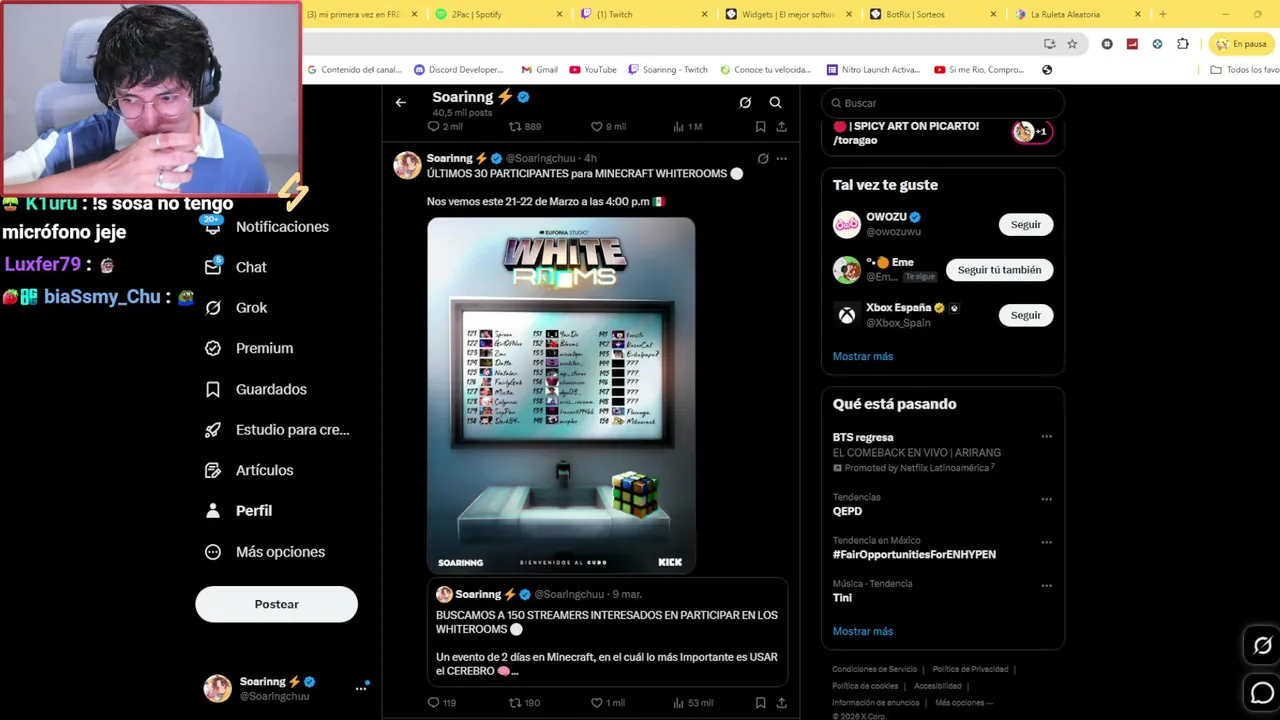The width and height of the screenshot is (1280, 720).
Task: Click Mostrar más under Tal vez te guste
Action: click(x=863, y=356)
